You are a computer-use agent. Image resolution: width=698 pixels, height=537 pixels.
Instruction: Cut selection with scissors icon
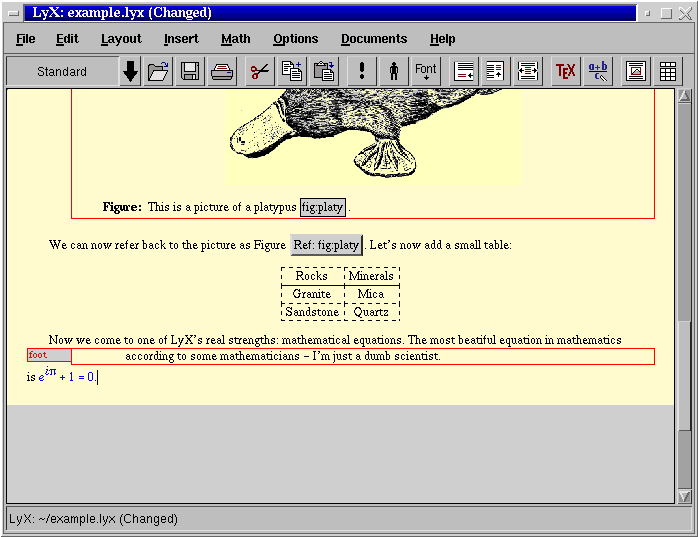click(x=260, y=71)
